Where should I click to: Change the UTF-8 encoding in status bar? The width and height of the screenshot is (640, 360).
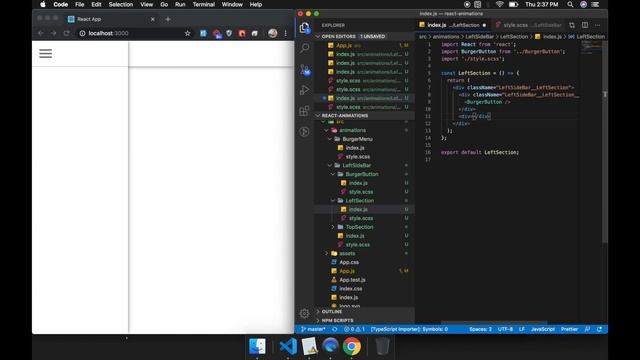[x=505, y=329]
